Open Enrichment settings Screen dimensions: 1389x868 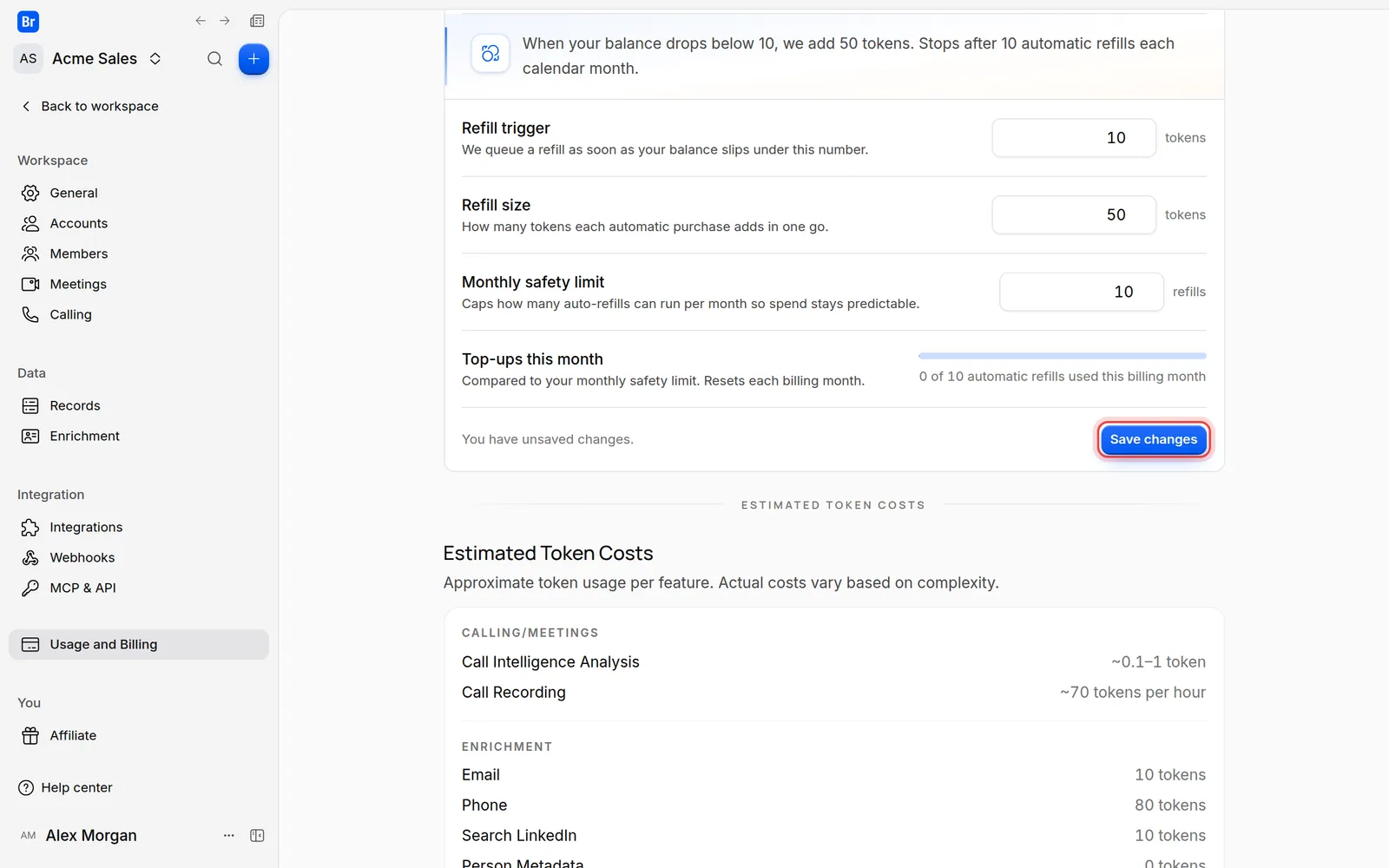pyautogui.click(x=139, y=436)
